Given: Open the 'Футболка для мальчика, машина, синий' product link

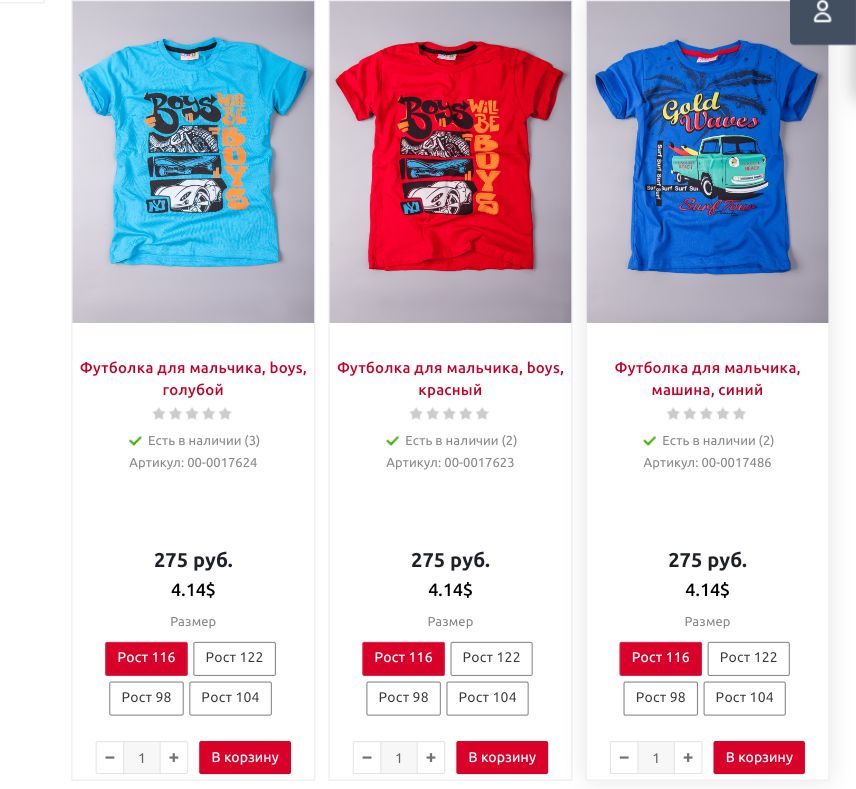Looking at the screenshot, I should [x=708, y=379].
